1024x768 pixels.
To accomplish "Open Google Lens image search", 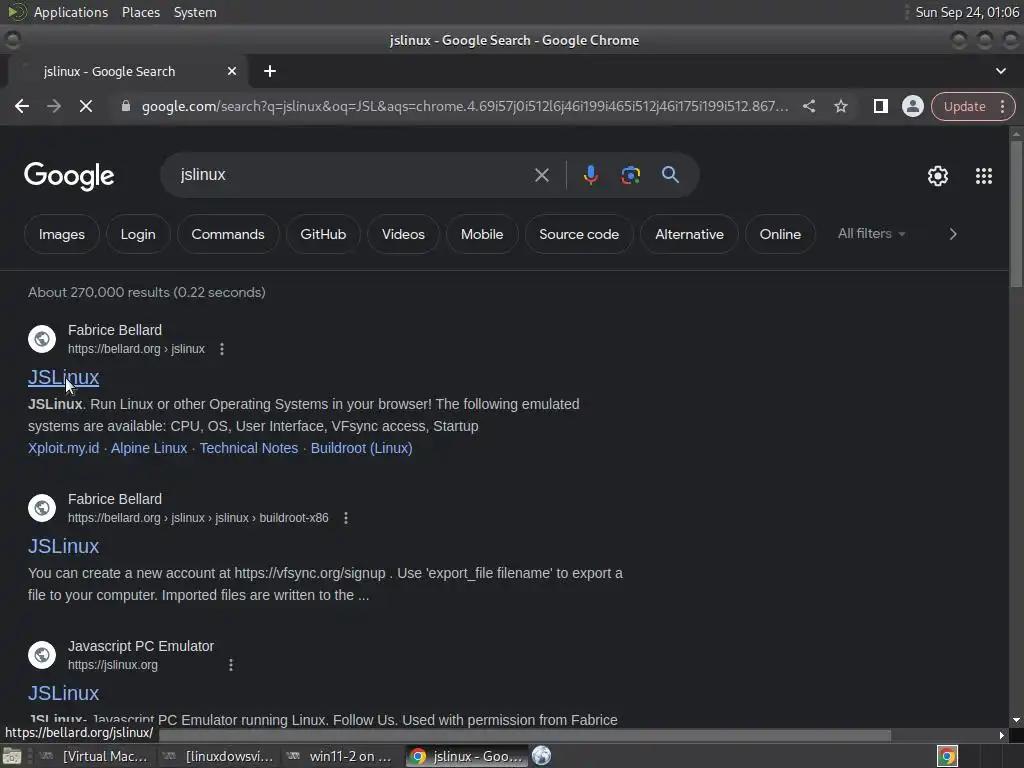I will tap(630, 175).
